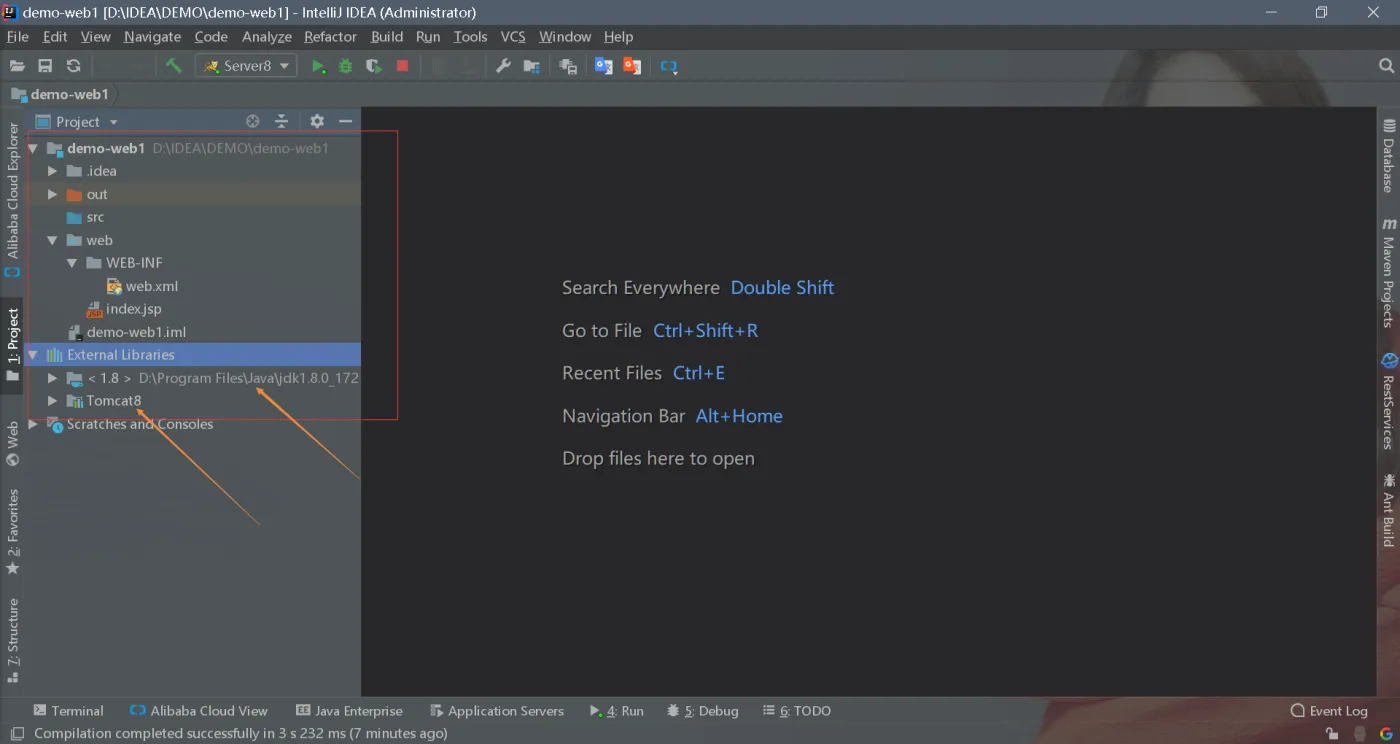The width and height of the screenshot is (1400, 744).
Task: Toggle the Maven Projects side tab
Action: coord(1389,273)
